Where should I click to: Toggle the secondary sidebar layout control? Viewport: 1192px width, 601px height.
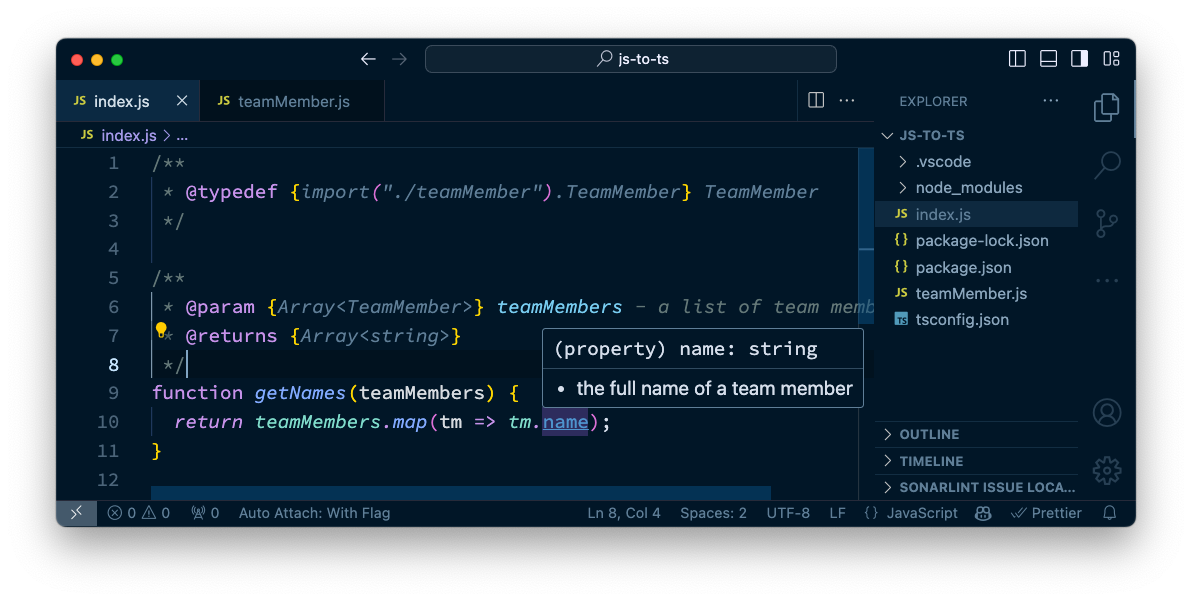click(x=1079, y=59)
